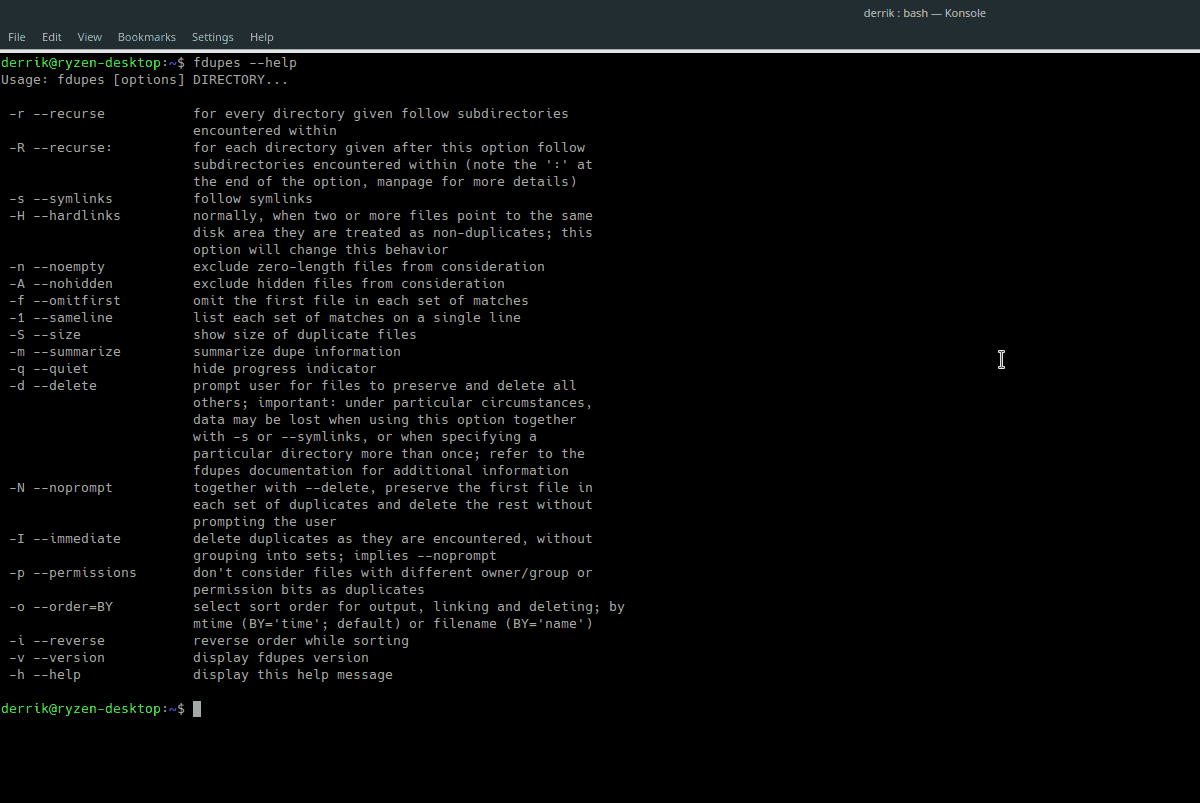Click the '-v --version' option text
Viewport: 1200px width, 803px height.
57,658
